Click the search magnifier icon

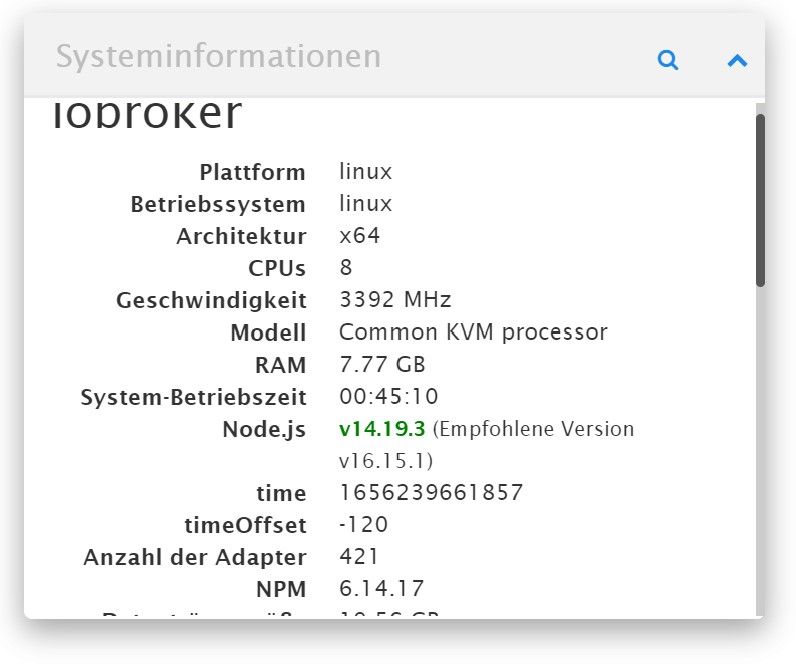point(668,60)
